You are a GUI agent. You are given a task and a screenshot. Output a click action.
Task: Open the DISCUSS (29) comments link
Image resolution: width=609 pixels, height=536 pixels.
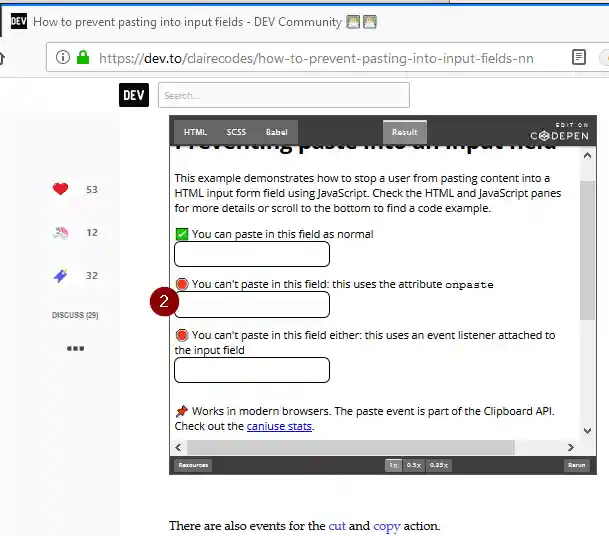pos(75,315)
